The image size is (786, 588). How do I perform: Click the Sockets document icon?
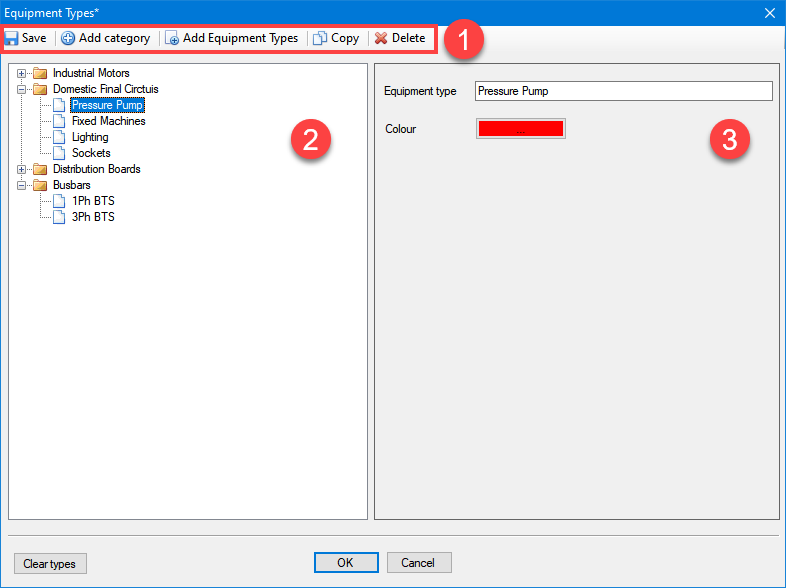click(59, 153)
